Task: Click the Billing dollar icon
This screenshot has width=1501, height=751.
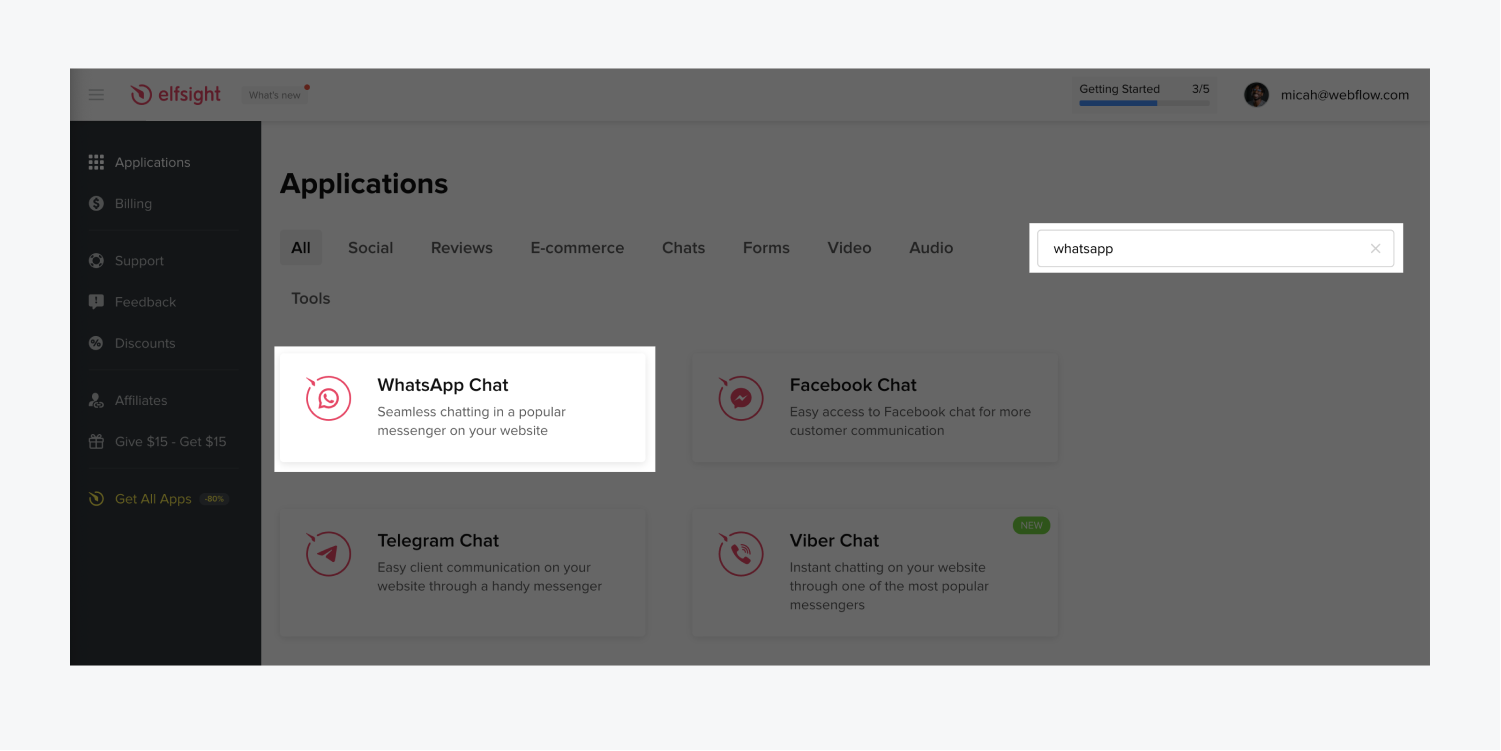Action: 96,203
